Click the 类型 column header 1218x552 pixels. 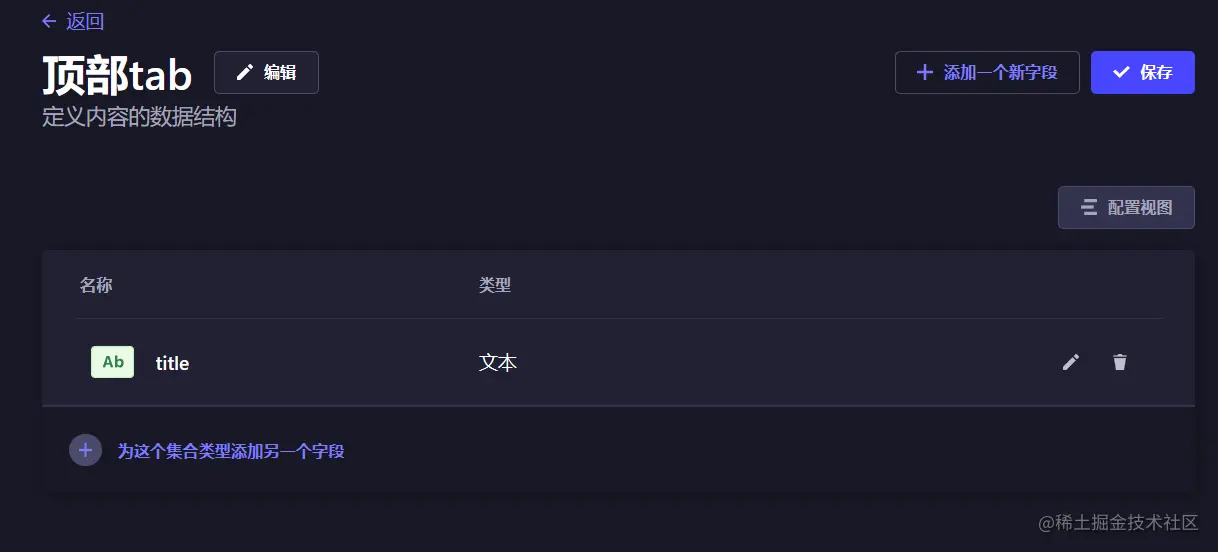pyautogui.click(x=495, y=285)
